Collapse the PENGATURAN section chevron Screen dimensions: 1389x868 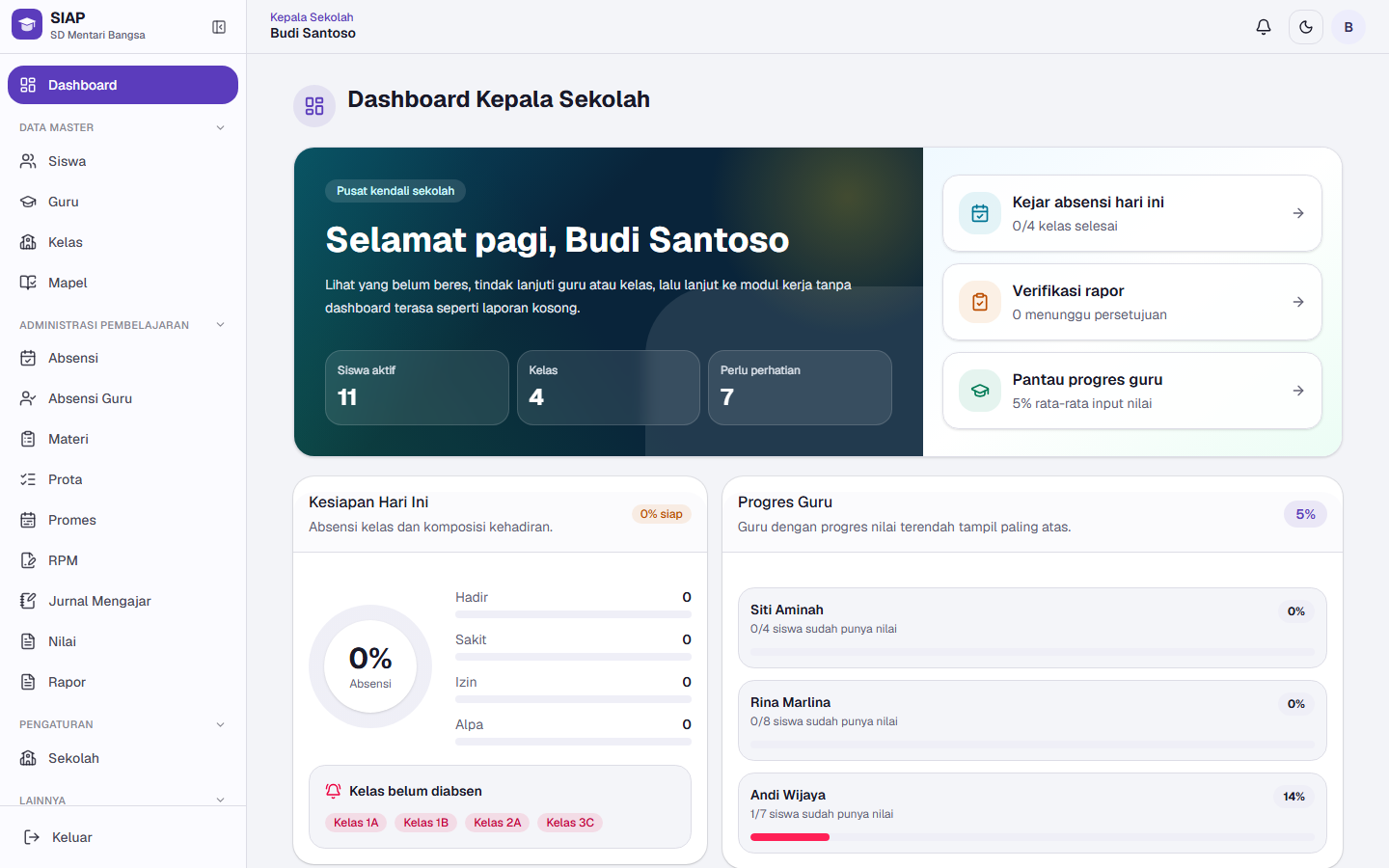pos(220,724)
